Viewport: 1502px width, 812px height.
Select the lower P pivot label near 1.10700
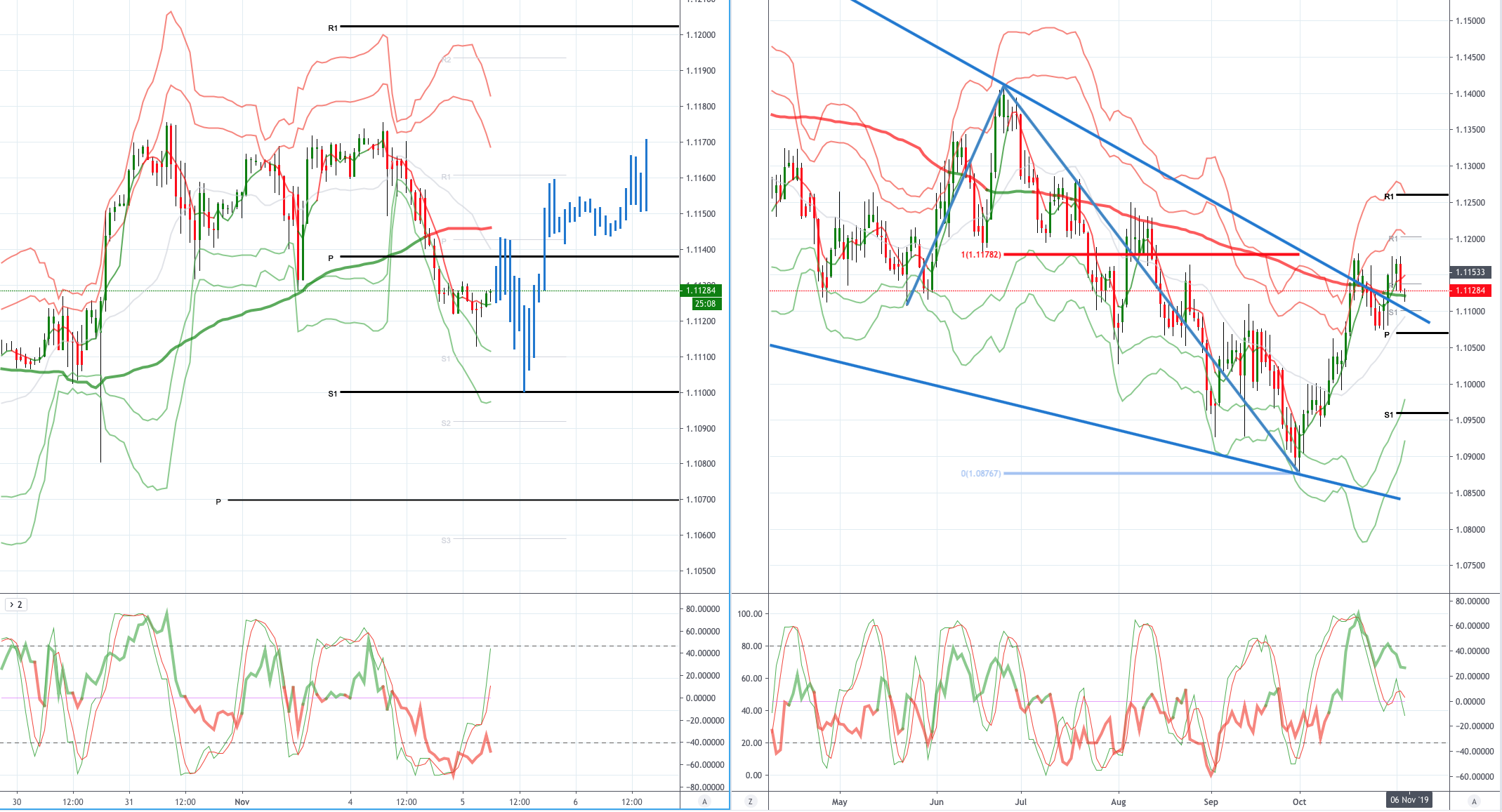[218, 502]
